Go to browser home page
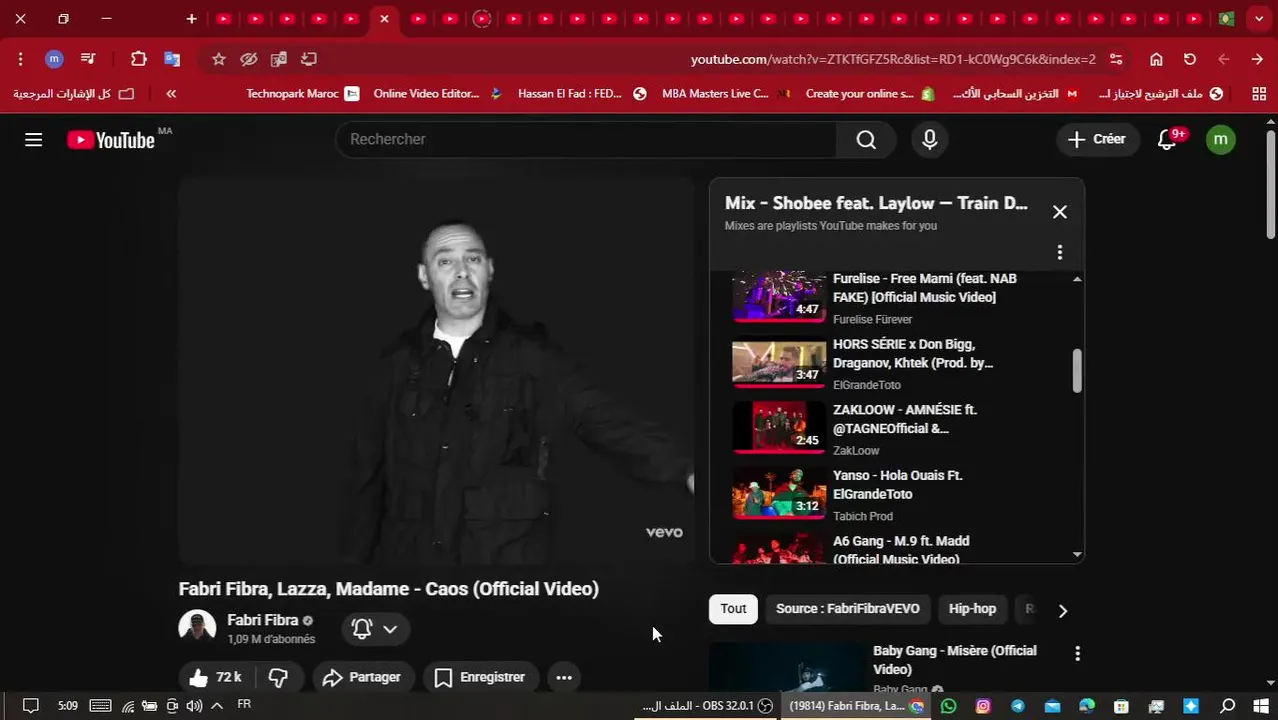This screenshot has width=1278, height=720. click(1156, 59)
